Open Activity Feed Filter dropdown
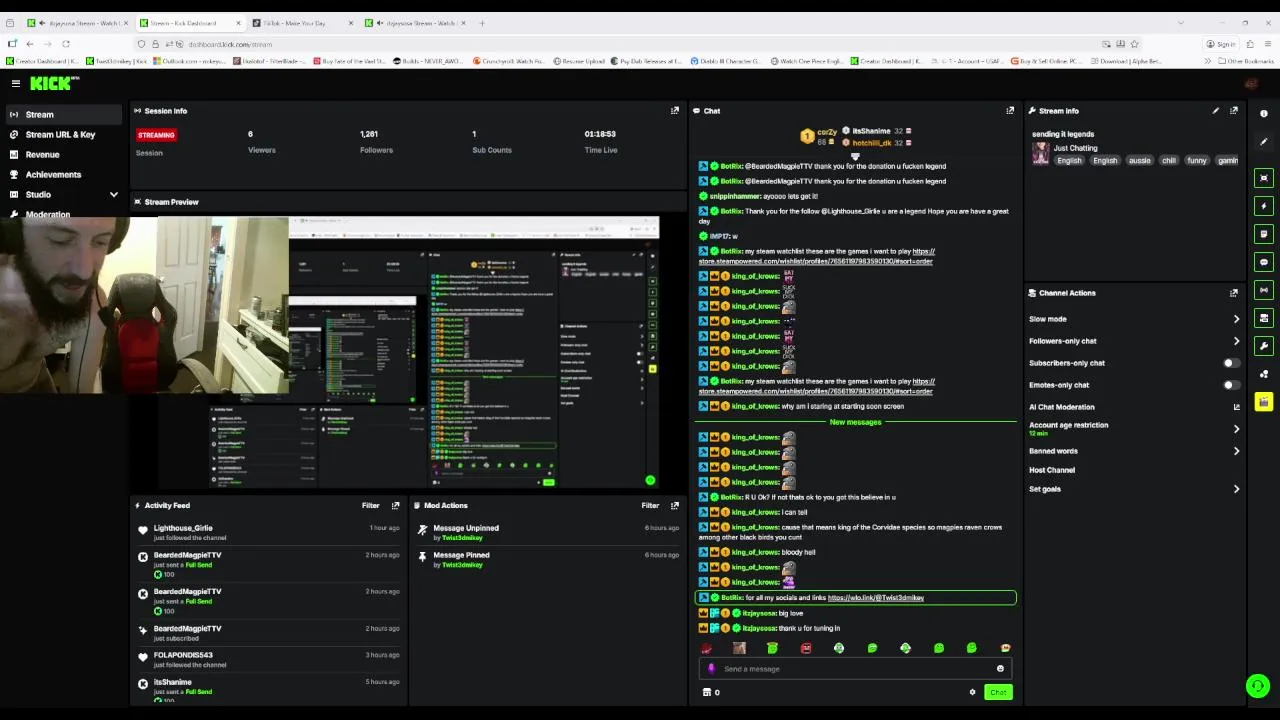Viewport: 1280px width, 720px height. [x=370, y=506]
